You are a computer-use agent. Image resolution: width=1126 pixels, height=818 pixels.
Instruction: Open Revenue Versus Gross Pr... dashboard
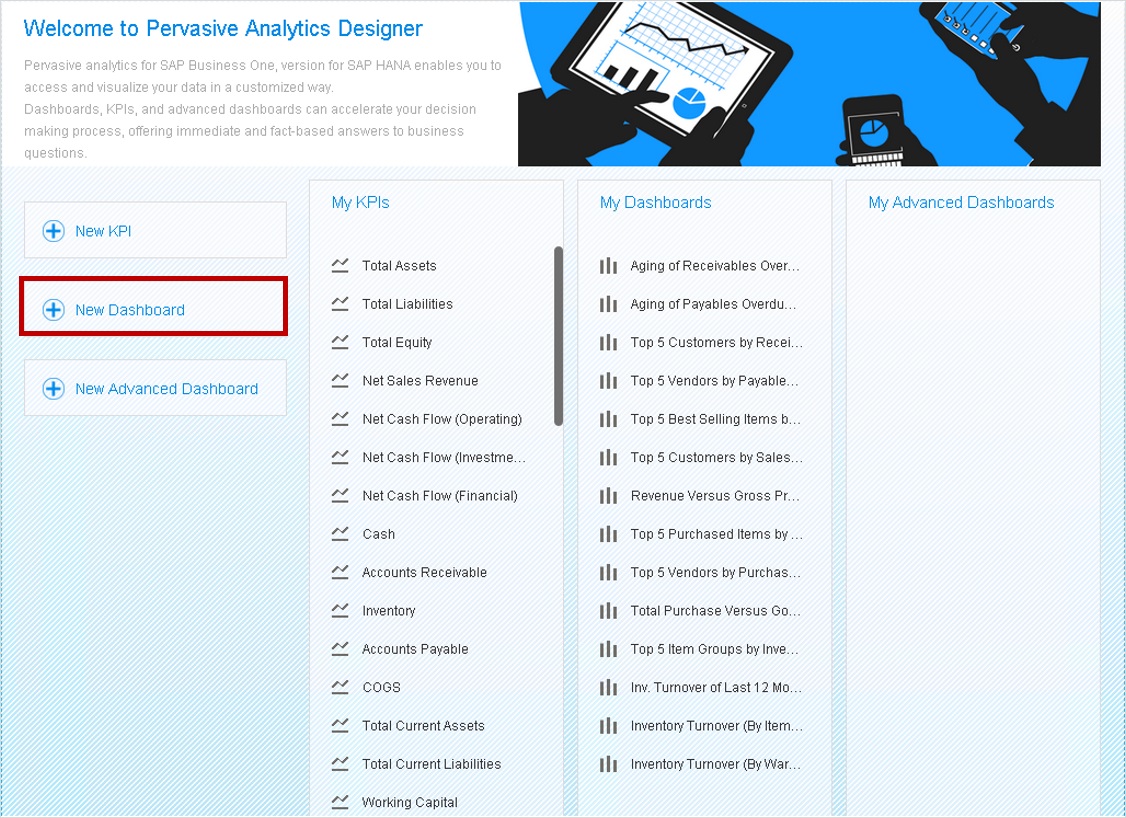point(715,496)
